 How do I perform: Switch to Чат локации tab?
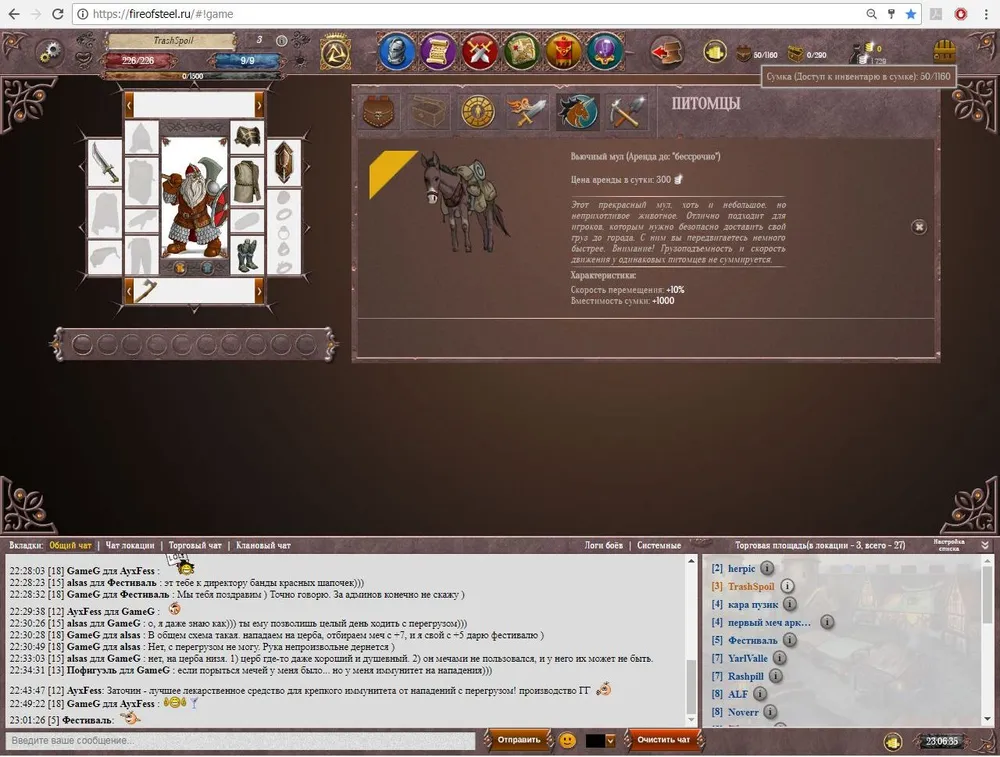130,545
